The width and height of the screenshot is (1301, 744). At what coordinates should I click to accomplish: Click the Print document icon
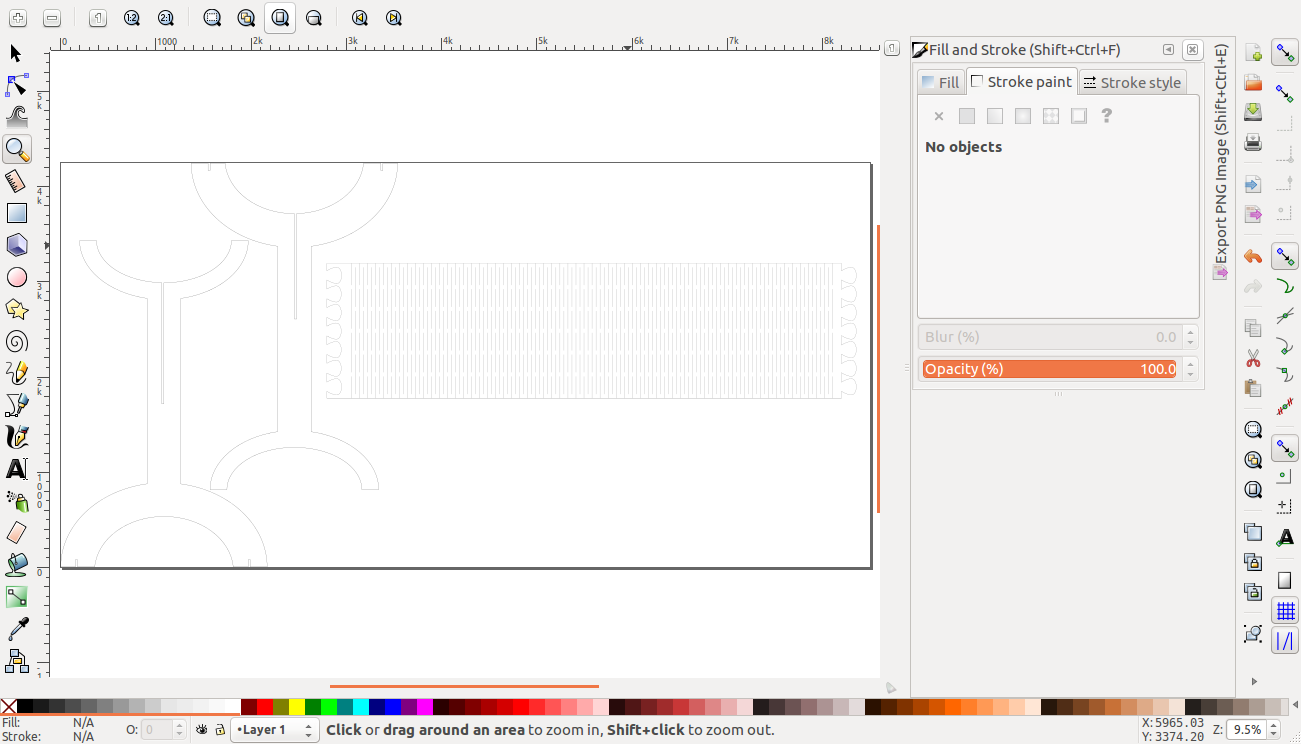(x=1253, y=142)
